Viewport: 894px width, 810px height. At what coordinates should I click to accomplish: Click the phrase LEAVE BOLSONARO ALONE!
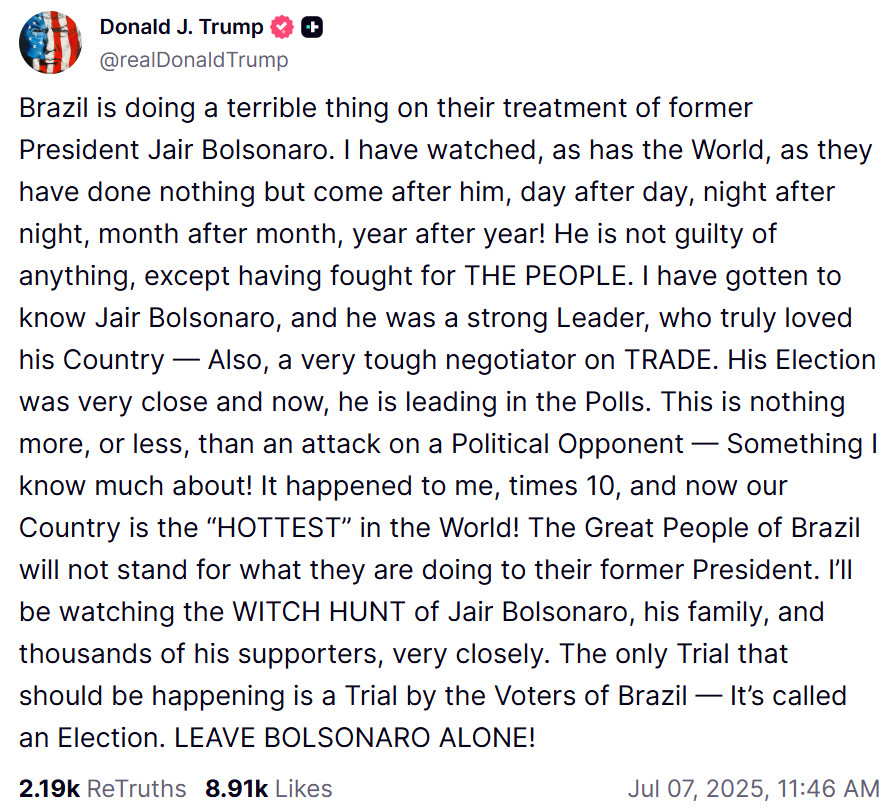click(355, 738)
